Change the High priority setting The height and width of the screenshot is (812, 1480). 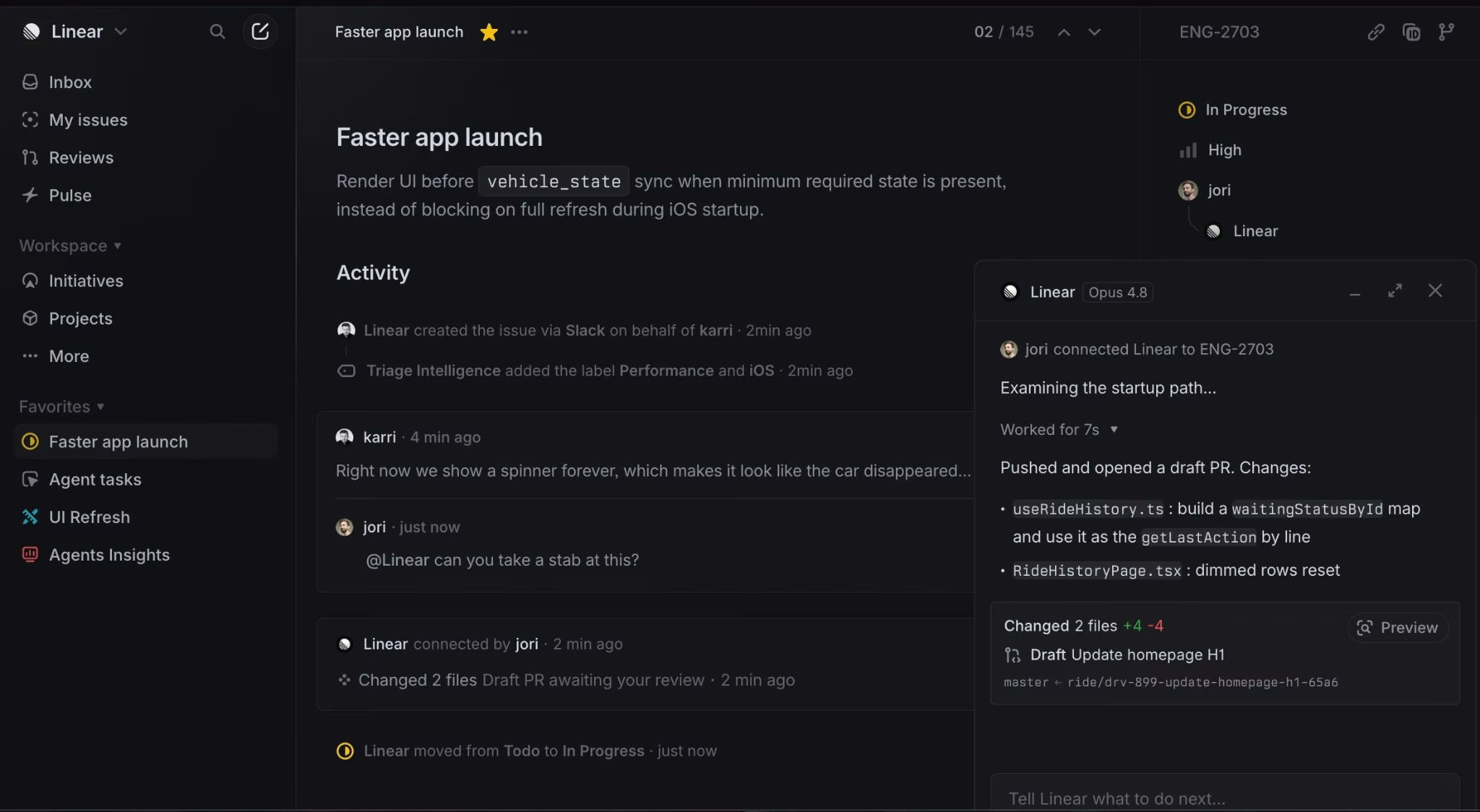point(1210,150)
